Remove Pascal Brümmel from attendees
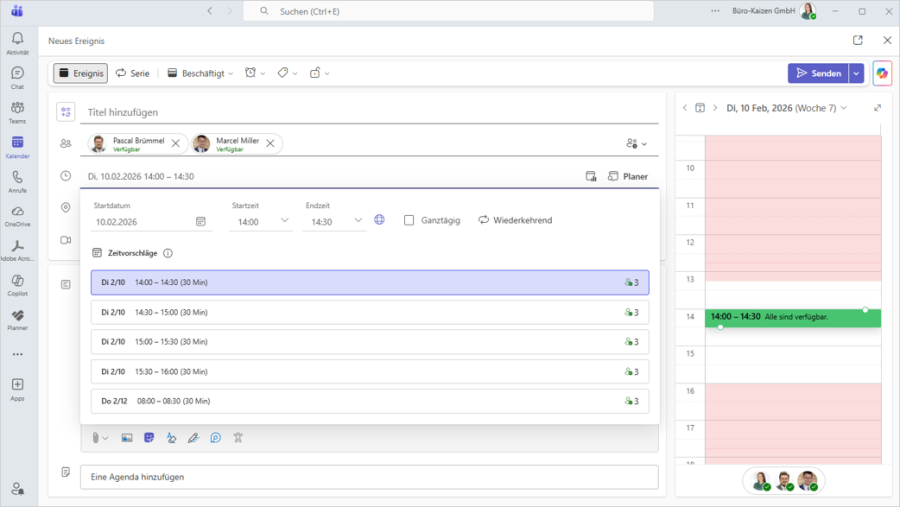The width and height of the screenshot is (900, 507). [176, 144]
